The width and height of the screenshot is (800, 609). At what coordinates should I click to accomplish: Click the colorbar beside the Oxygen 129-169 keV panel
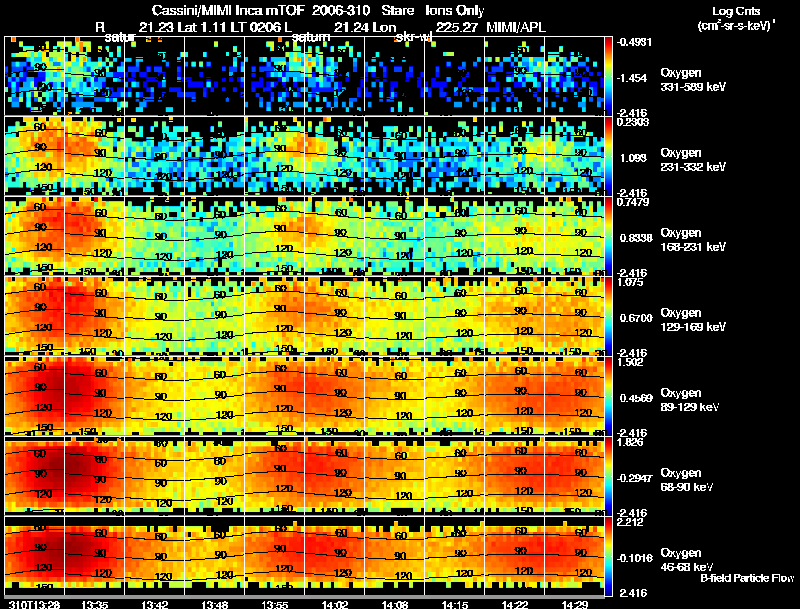[x=608, y=316]
